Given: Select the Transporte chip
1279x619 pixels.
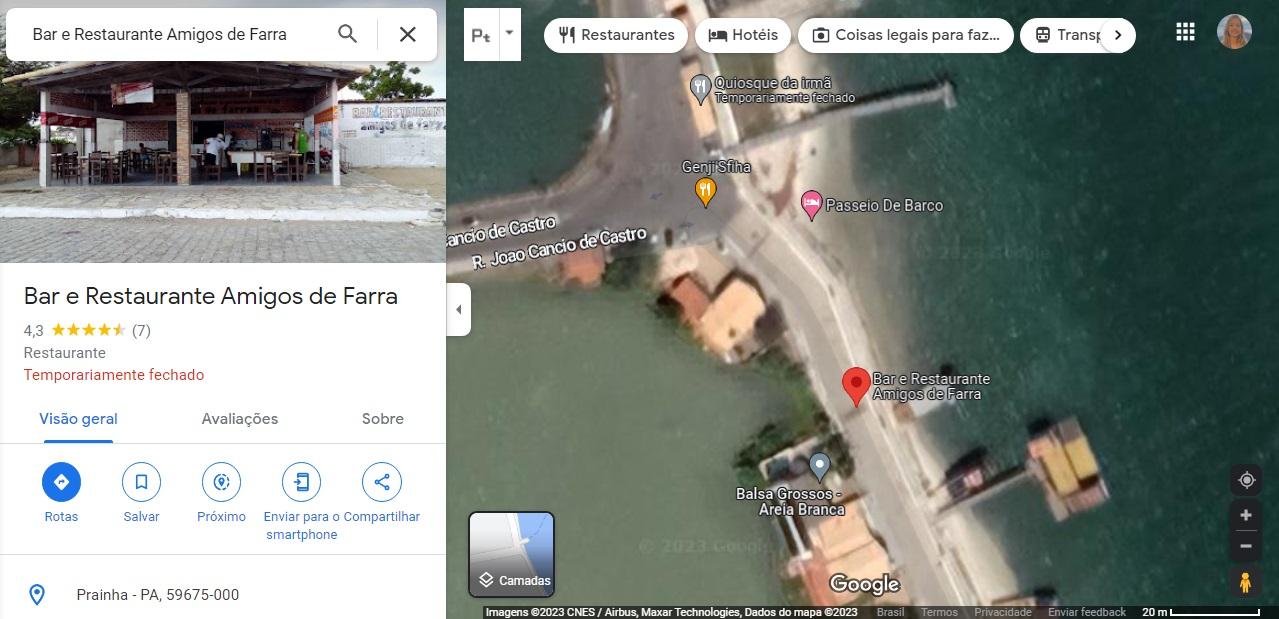Looking at the screenshot, I should [x=1066, y=35].
